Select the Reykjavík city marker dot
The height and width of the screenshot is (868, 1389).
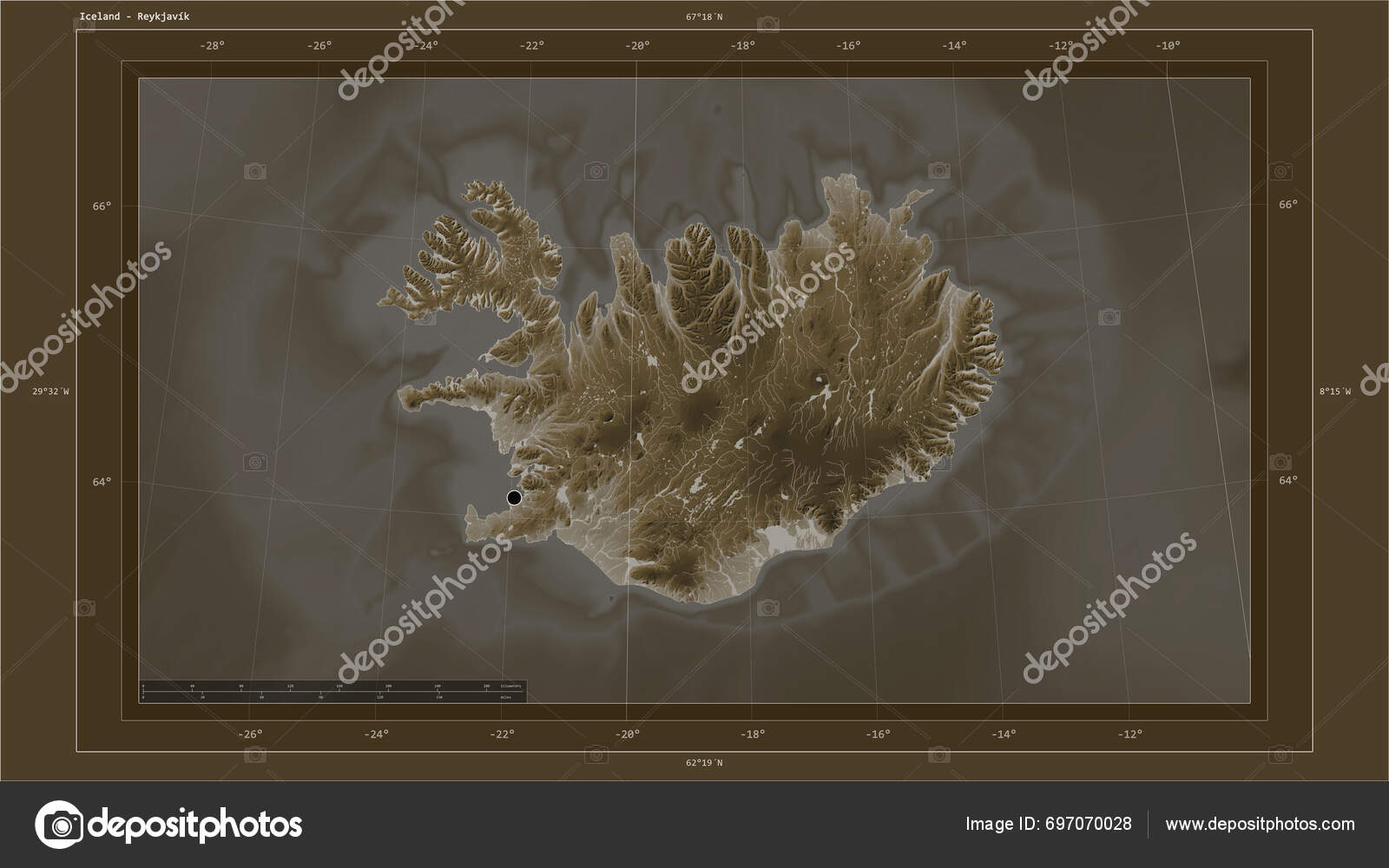[x=514, y=496]
